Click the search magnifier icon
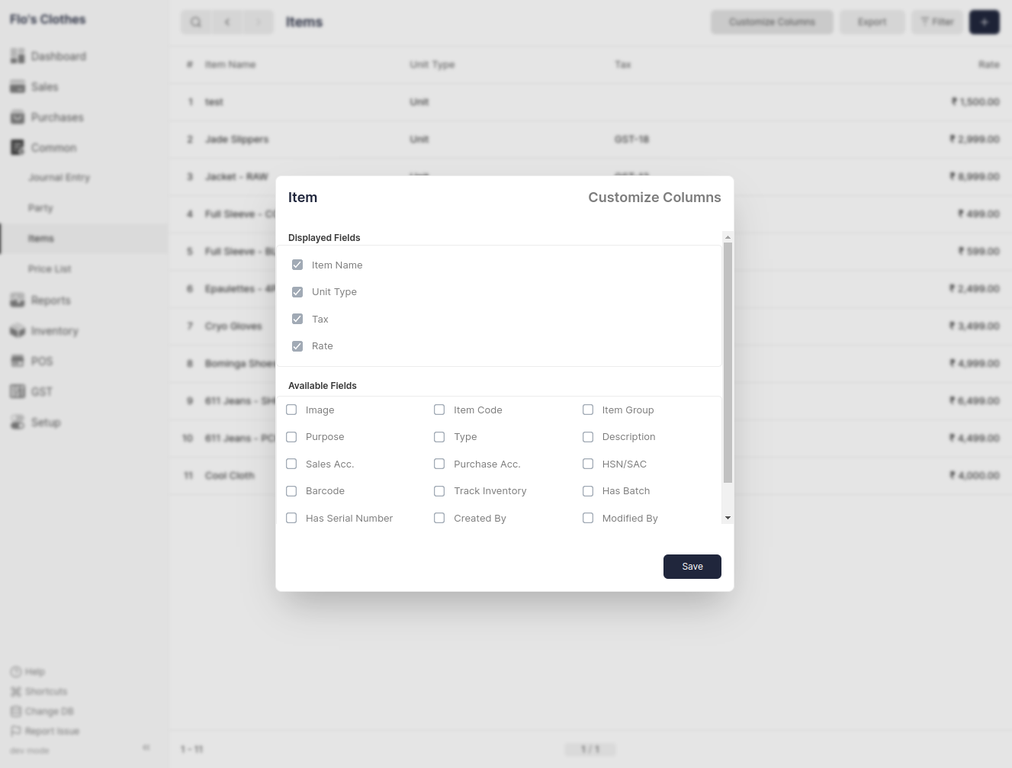Viewport: 1012px width, 768px height. click(196, 22)
